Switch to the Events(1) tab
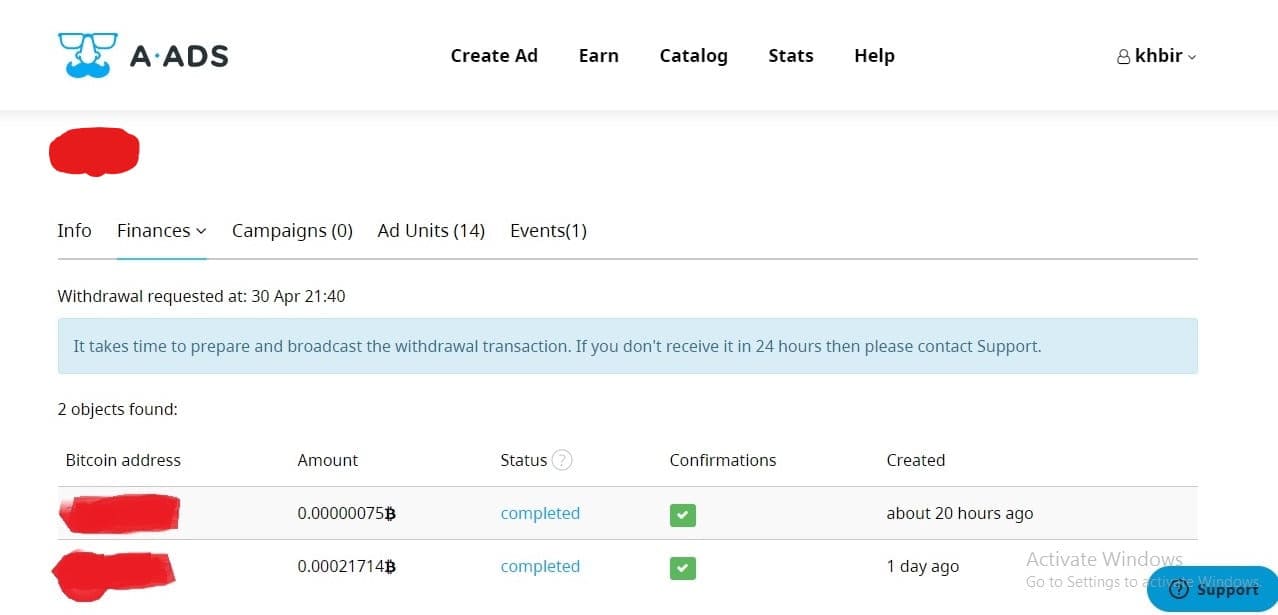Viewport: 1278px width, 615px height. point(548,231)
